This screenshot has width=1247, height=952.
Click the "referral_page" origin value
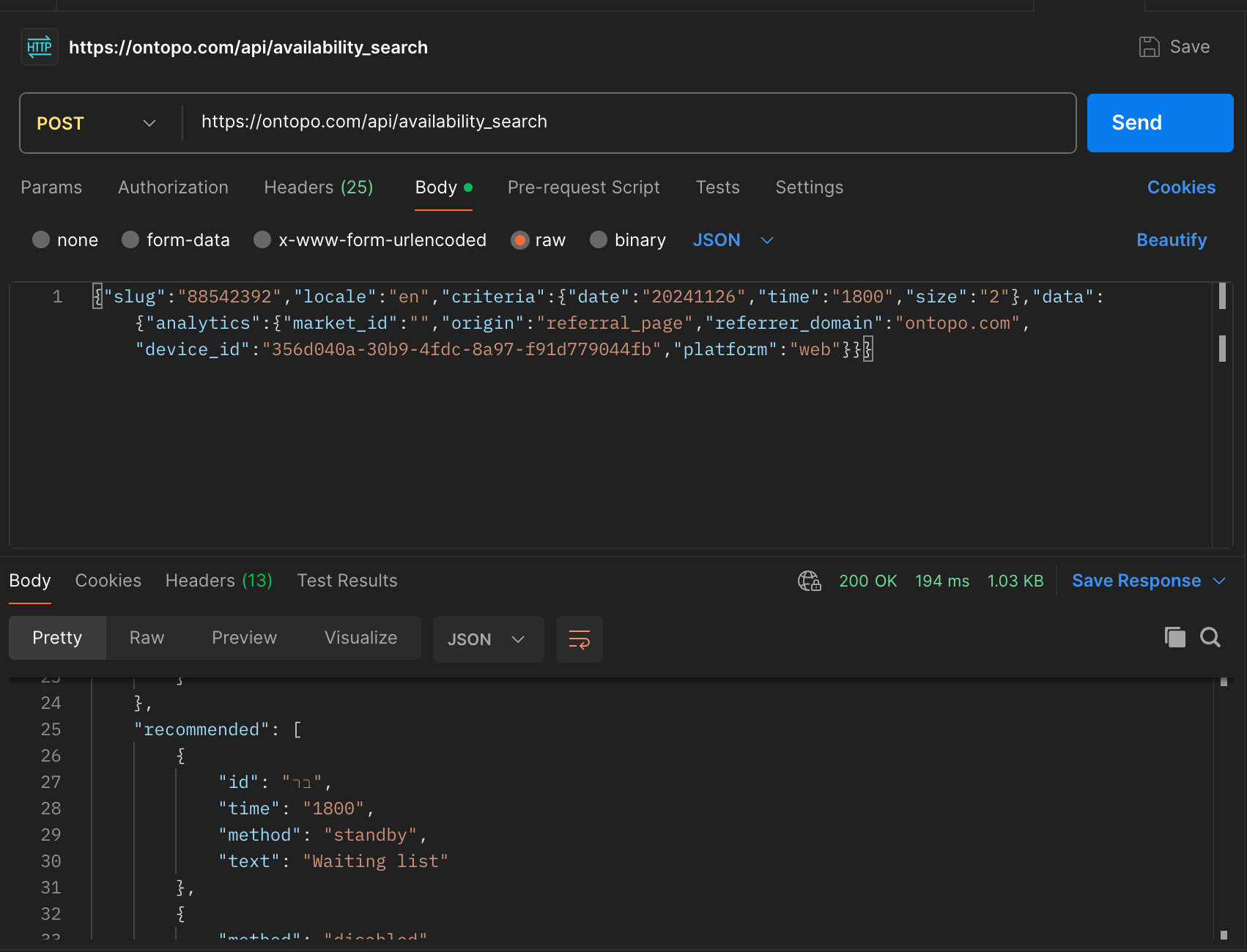[x=615, y=324]
